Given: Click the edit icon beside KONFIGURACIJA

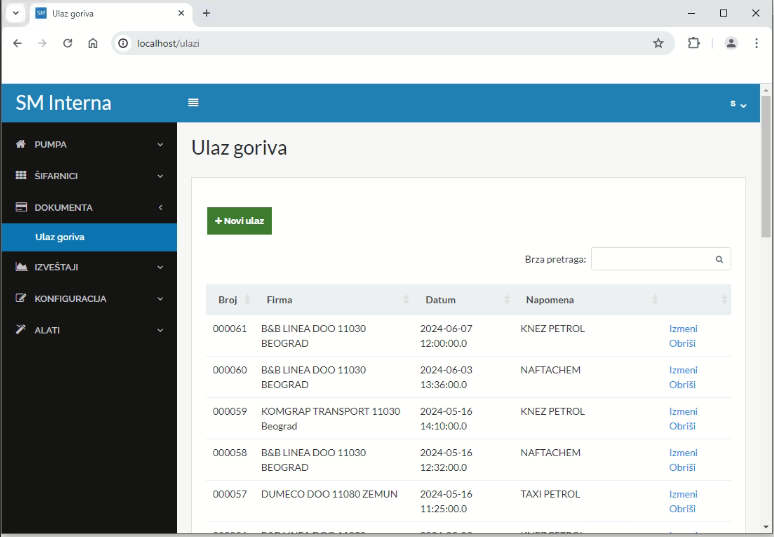Looking at the screenshot, I should pos(21,298).
